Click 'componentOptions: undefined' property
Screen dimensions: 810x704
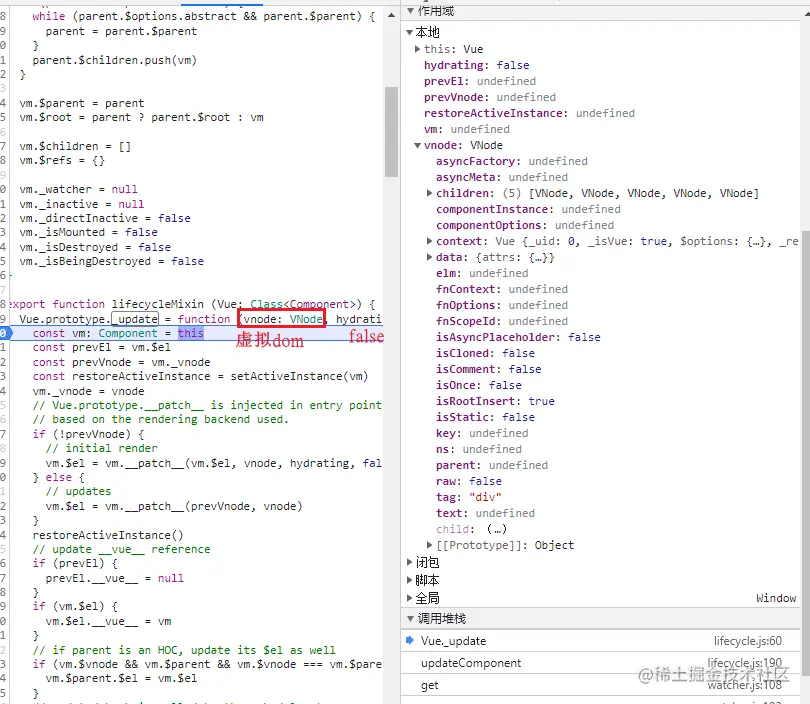(525, 225)
